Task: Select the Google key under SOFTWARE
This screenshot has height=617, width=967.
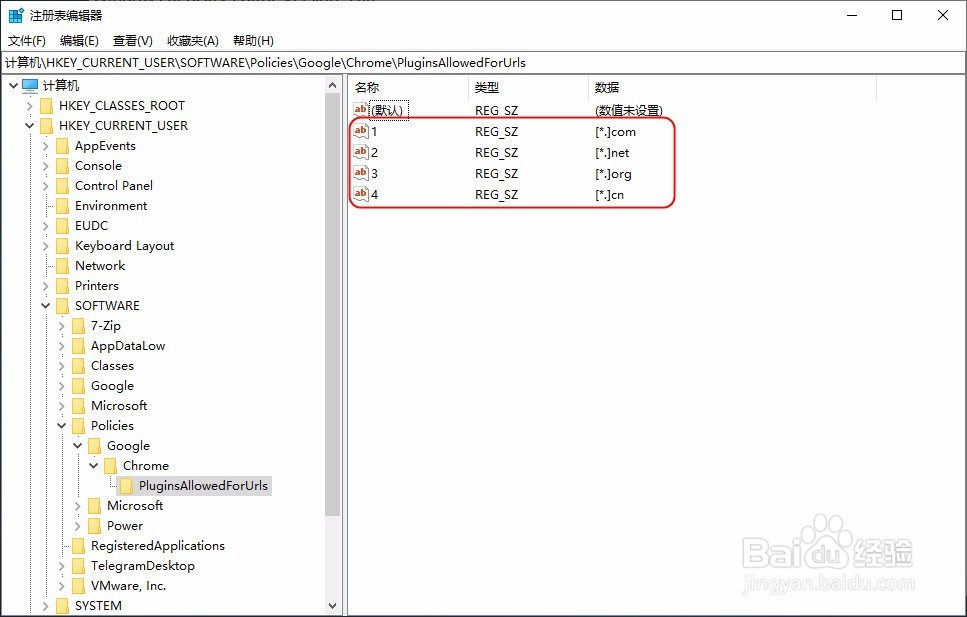Action: click(112, 386)
